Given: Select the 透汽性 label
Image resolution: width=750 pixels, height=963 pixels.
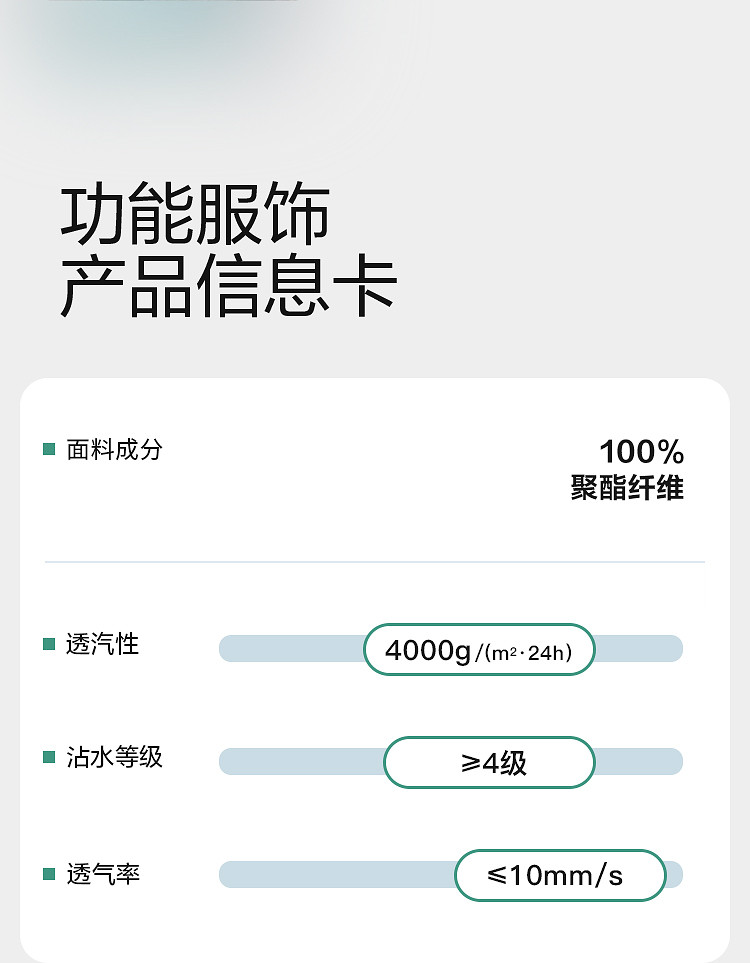Looking at the screenshot, I should tap(102, 644).
